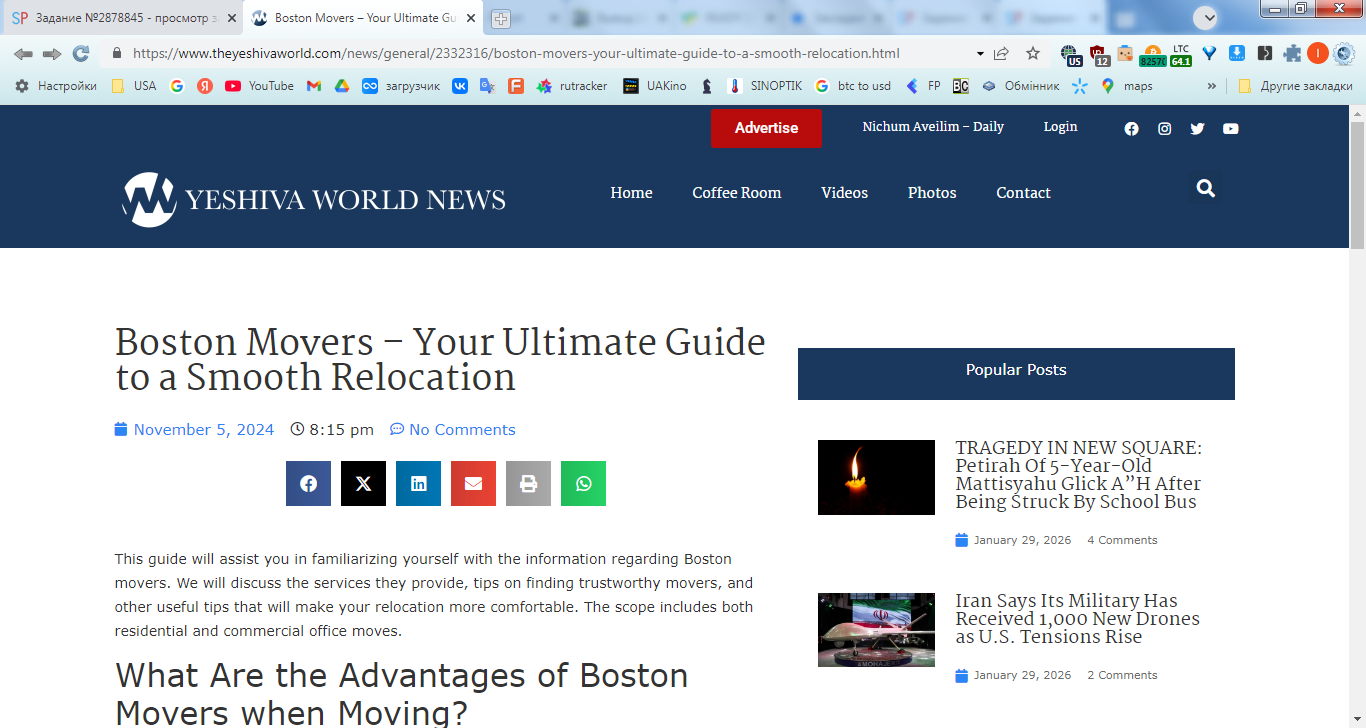1366x728 pixels.
Task: Open the YouTube bookmark
Action: [259, 86]
